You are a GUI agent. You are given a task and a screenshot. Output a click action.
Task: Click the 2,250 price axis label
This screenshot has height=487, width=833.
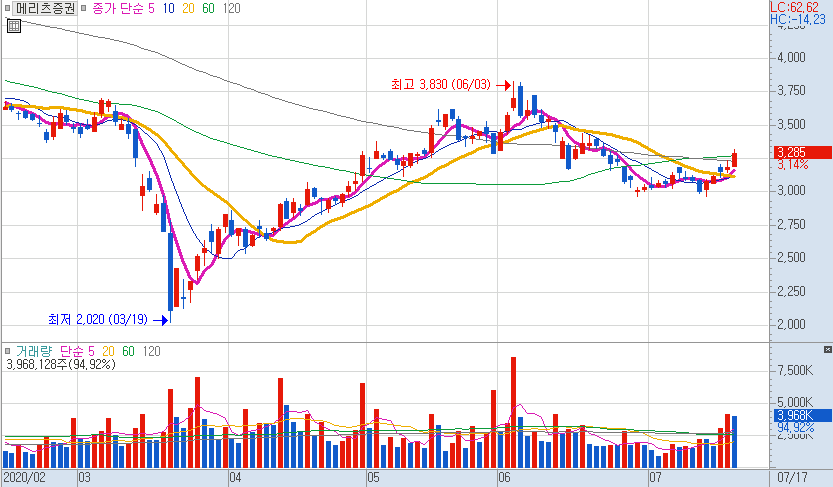(x=791, y=291)
